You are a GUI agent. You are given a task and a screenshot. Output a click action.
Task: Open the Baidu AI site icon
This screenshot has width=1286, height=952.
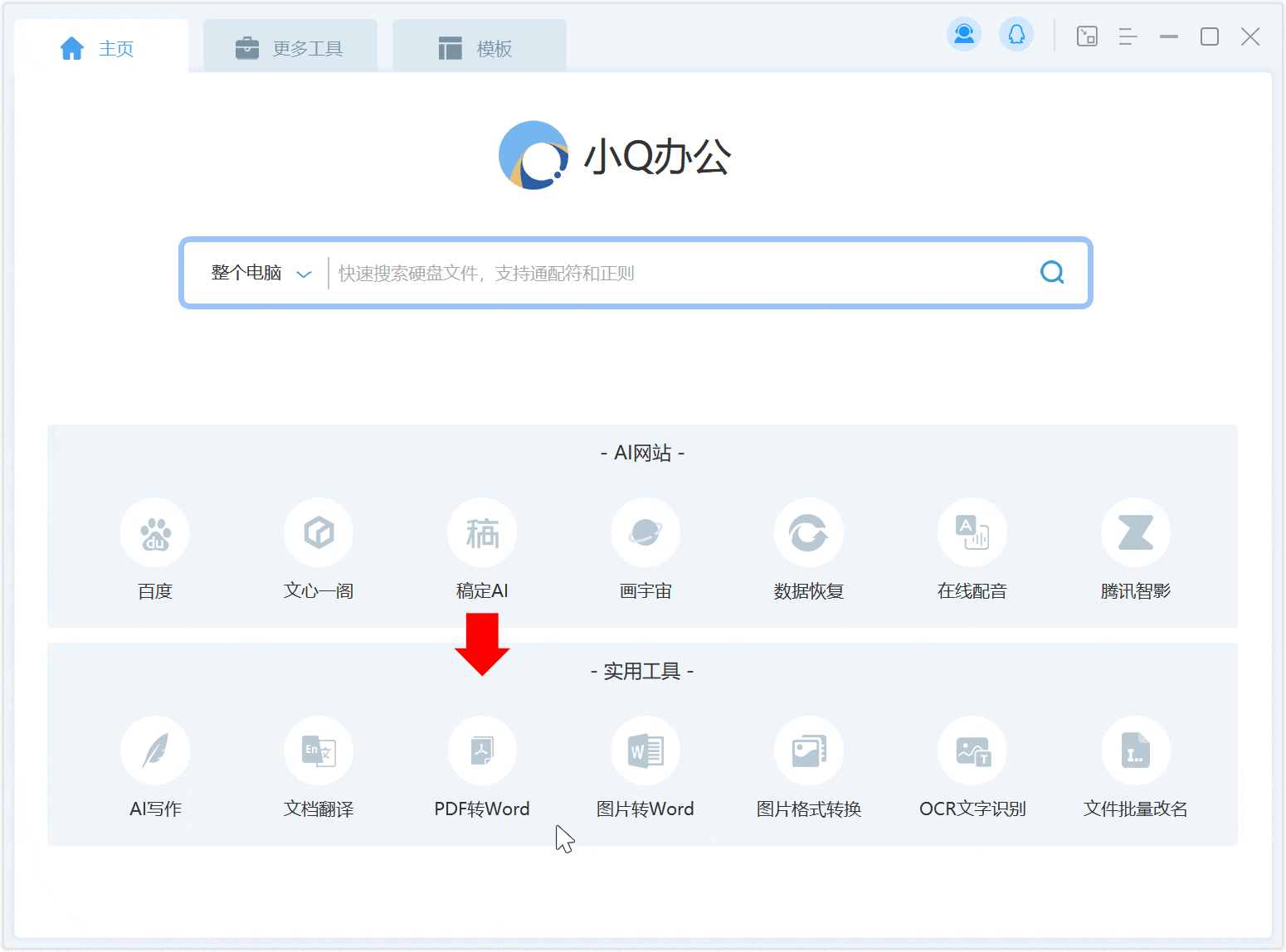(155, 533)
